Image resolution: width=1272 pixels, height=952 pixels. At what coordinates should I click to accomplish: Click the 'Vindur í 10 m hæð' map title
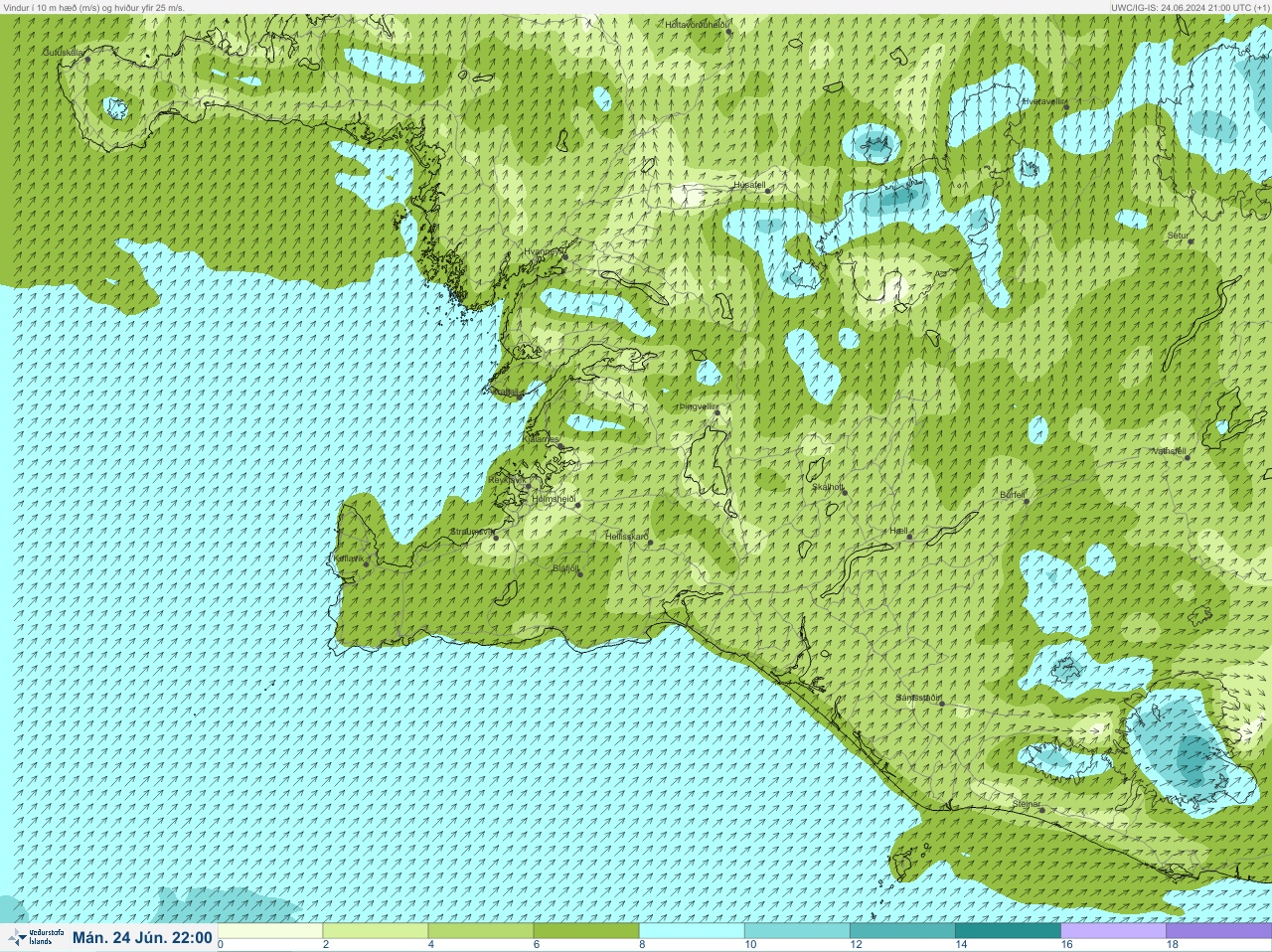[94, 7]
